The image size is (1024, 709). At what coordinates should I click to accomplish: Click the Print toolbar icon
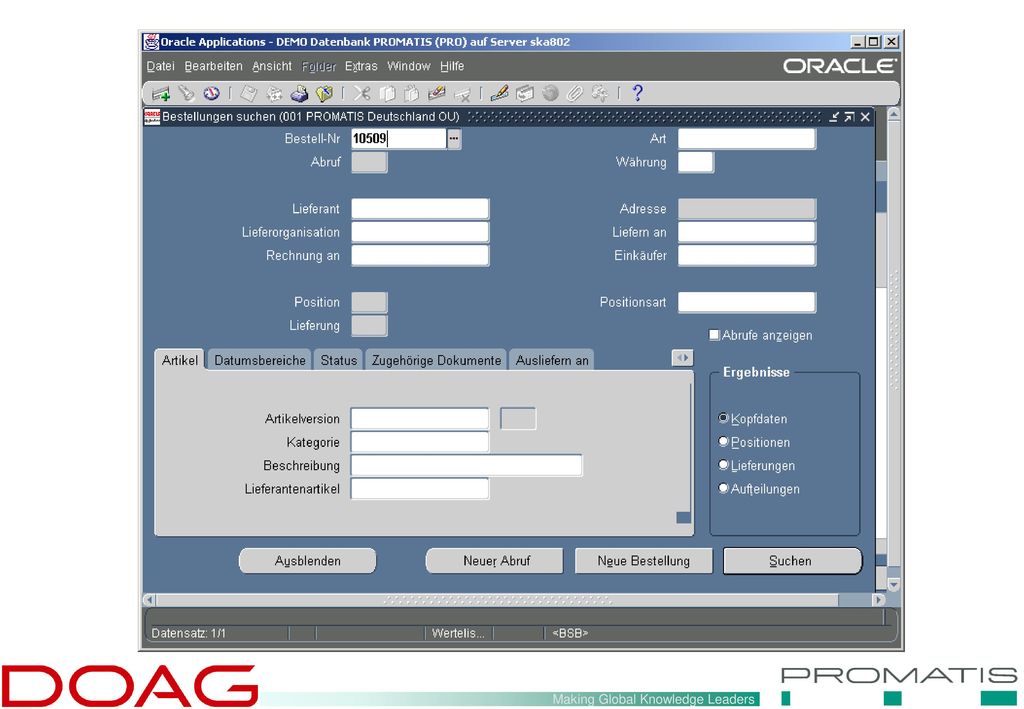coord(300,93)
